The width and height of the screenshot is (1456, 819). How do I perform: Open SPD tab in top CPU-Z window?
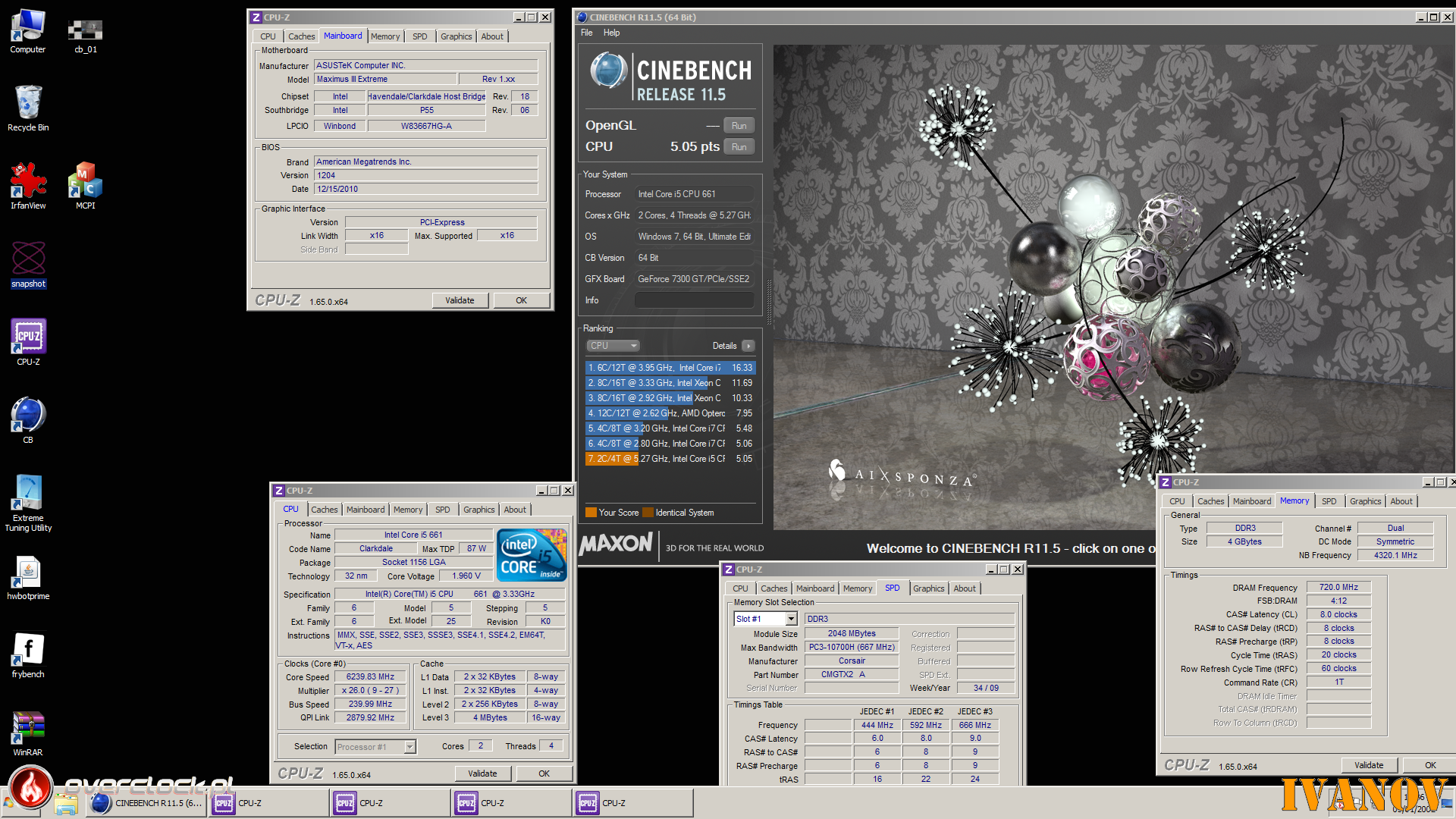coord(419,36)
